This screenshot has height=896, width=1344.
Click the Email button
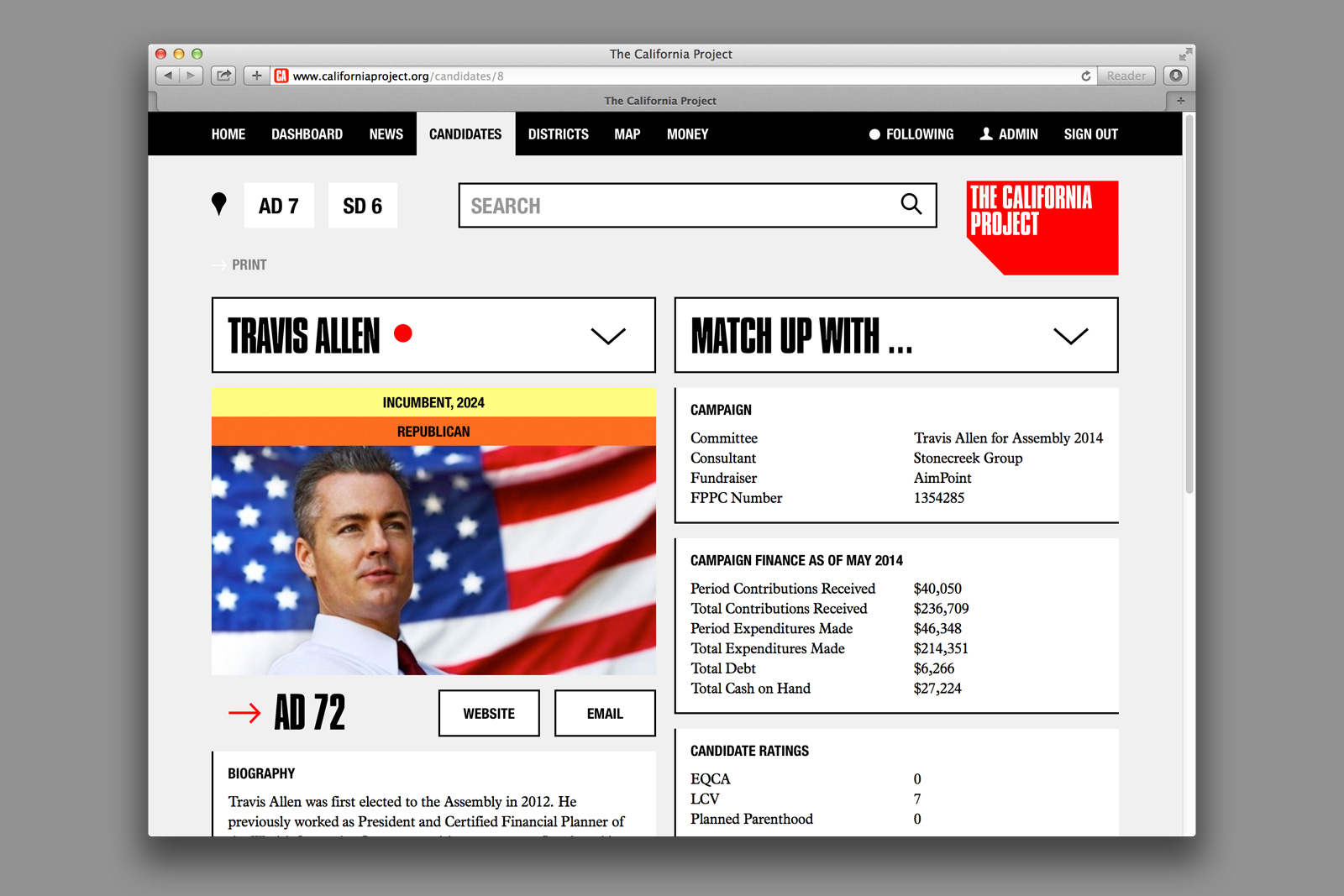[x=605, y=713]
